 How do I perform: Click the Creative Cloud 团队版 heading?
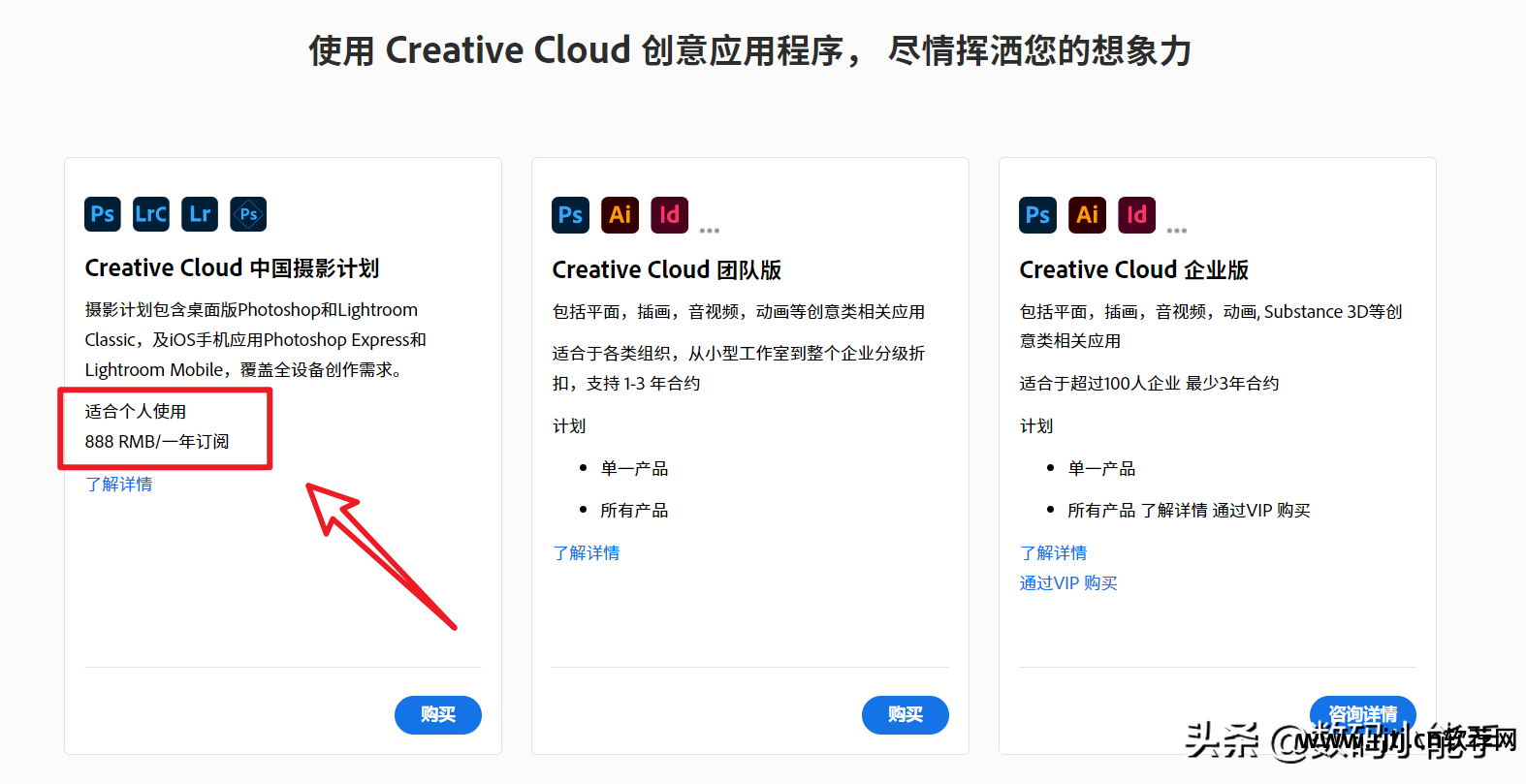point(667,269)
